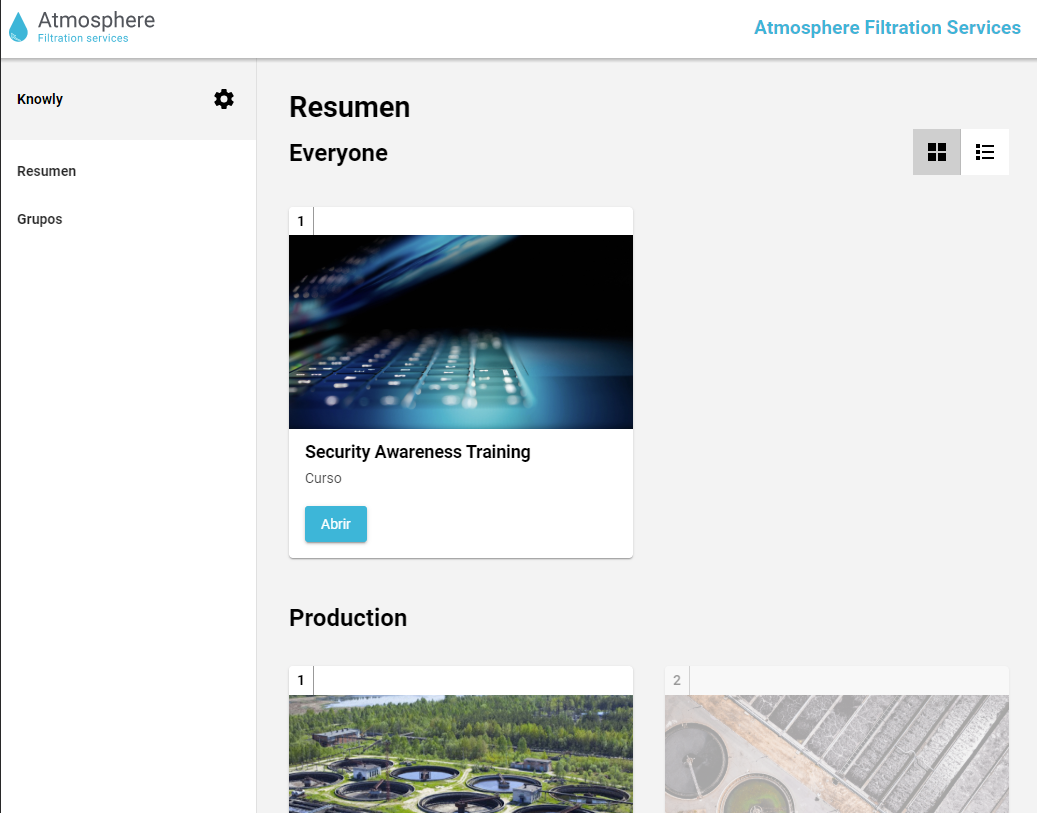Select the Security Awareness Training laptop thumbnail

(x=461, y=332)
